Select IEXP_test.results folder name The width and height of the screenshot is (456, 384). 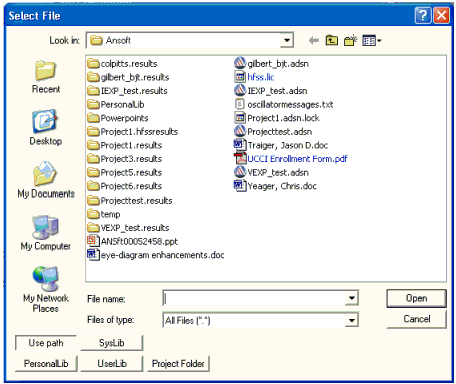pos(134,91)
